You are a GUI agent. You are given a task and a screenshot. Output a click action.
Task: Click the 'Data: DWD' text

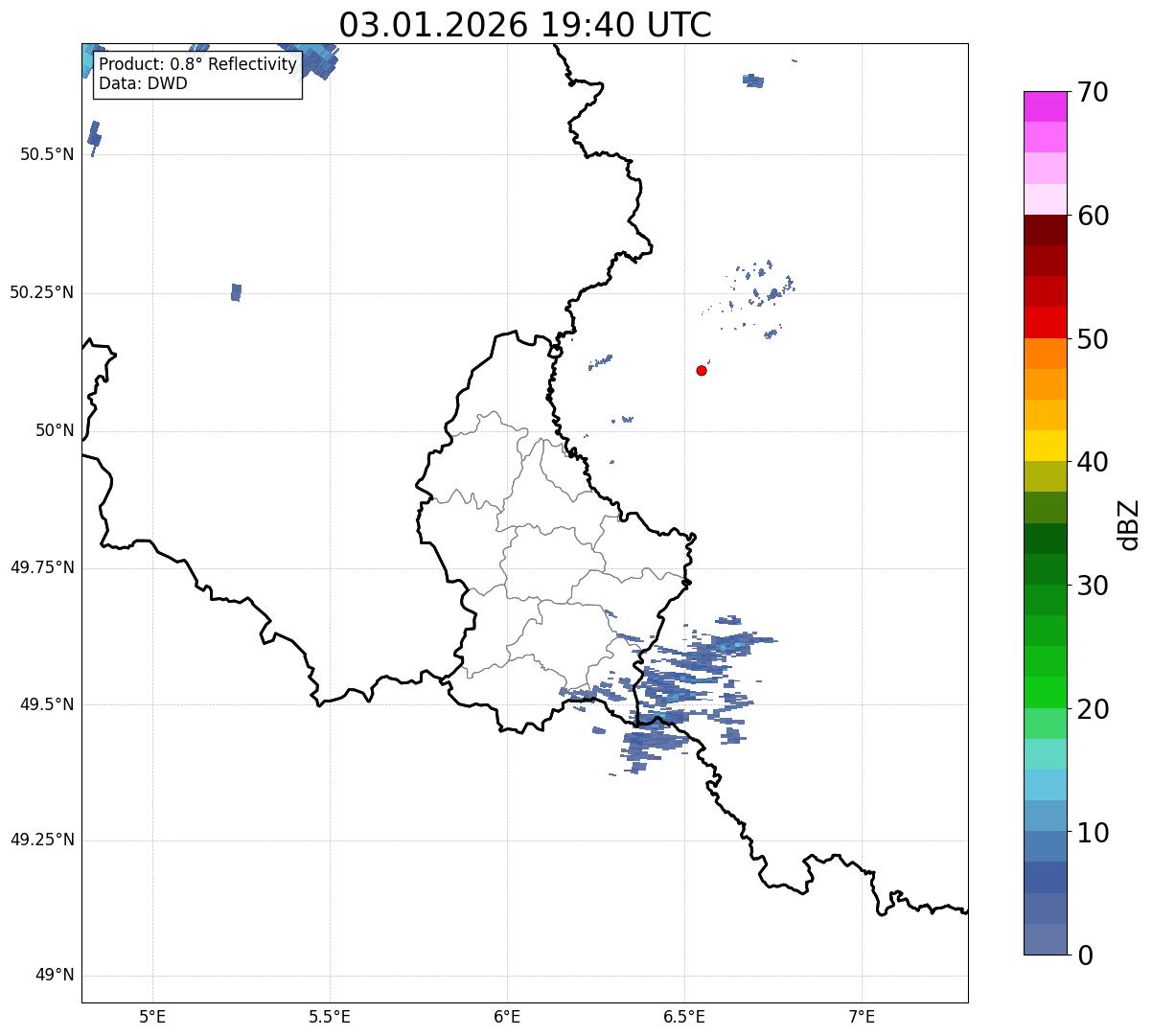143,83
